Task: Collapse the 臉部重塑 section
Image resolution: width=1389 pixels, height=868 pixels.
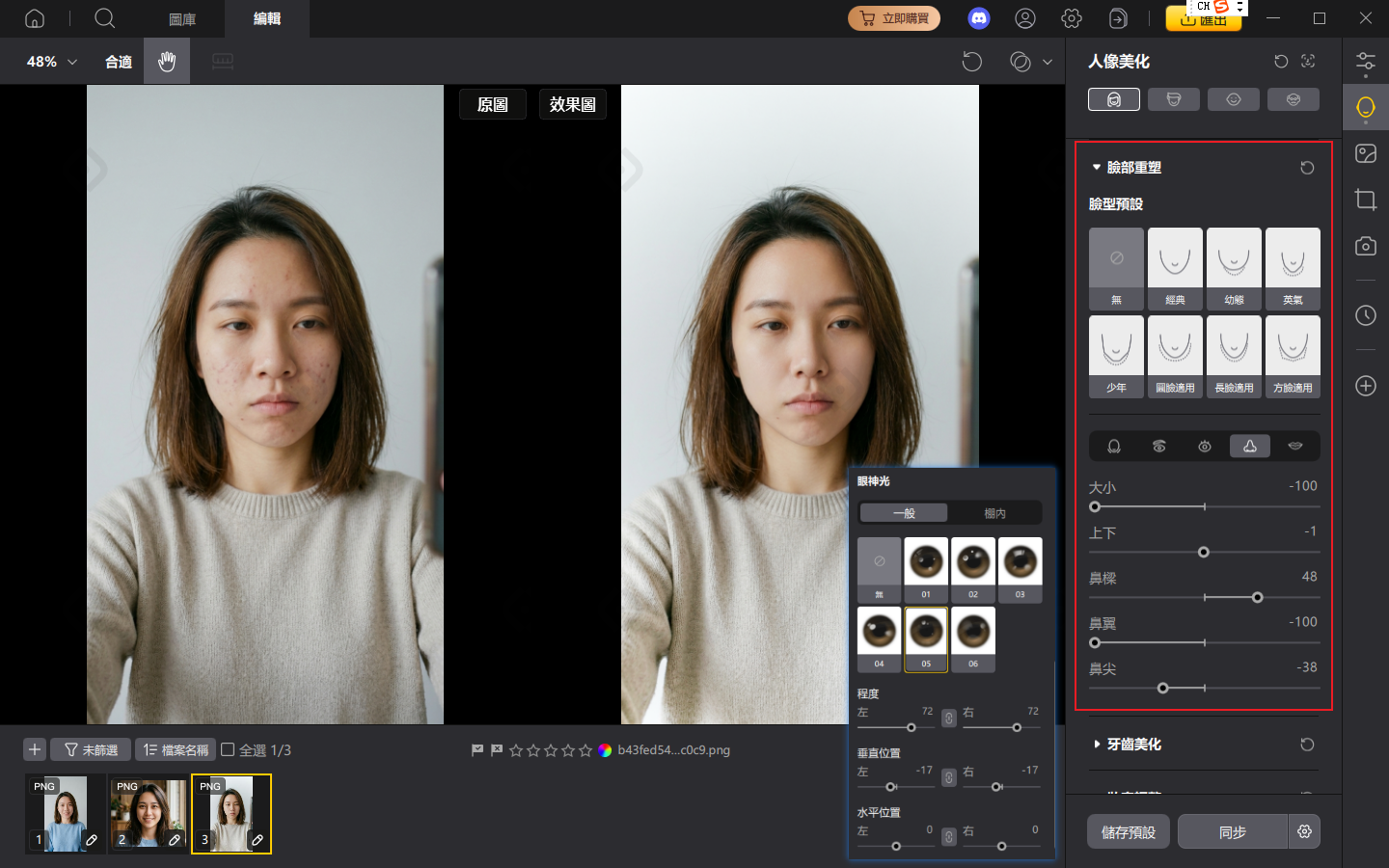Action: tap(1097, 166)
